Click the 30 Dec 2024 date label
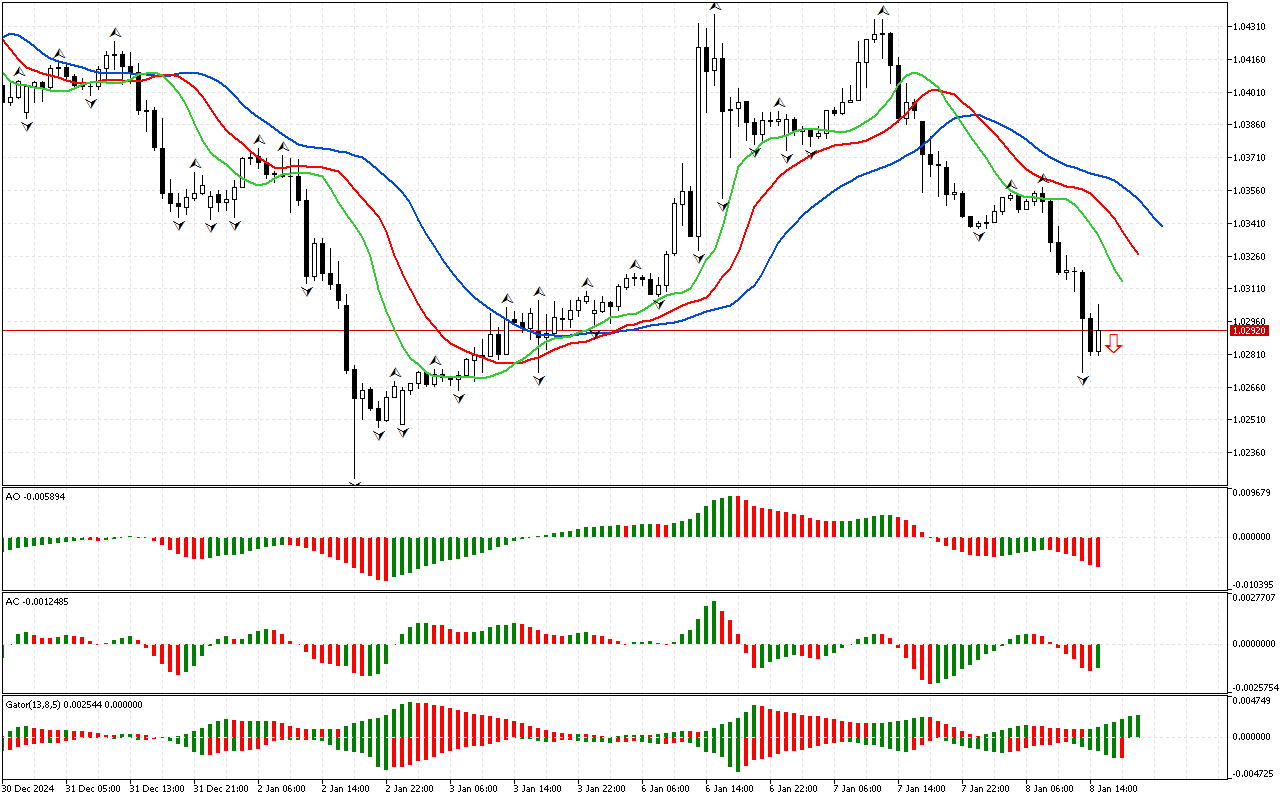 pos(30,788)
